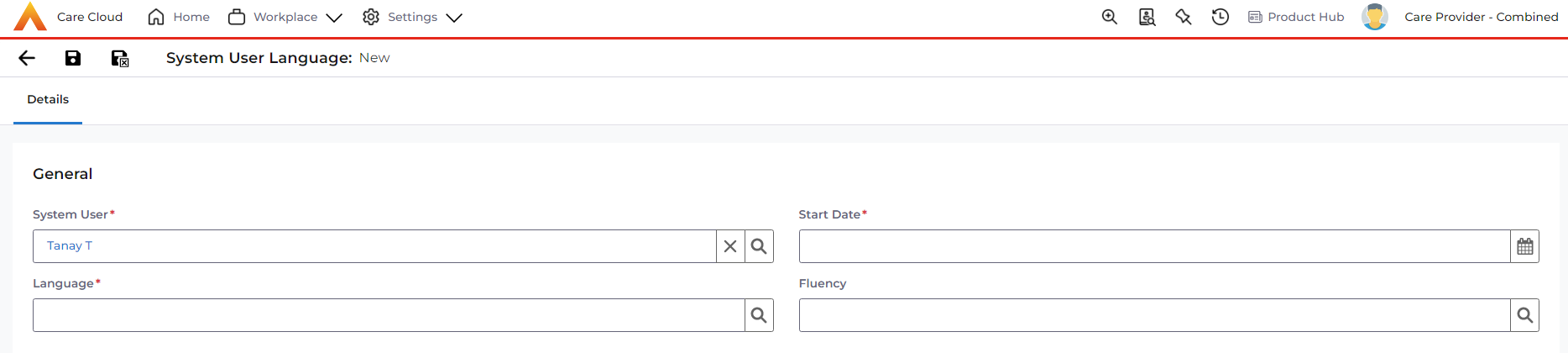Viewport: 1568px width, 353px height.
Task: Select the Details tab
Action: point(48,99)
